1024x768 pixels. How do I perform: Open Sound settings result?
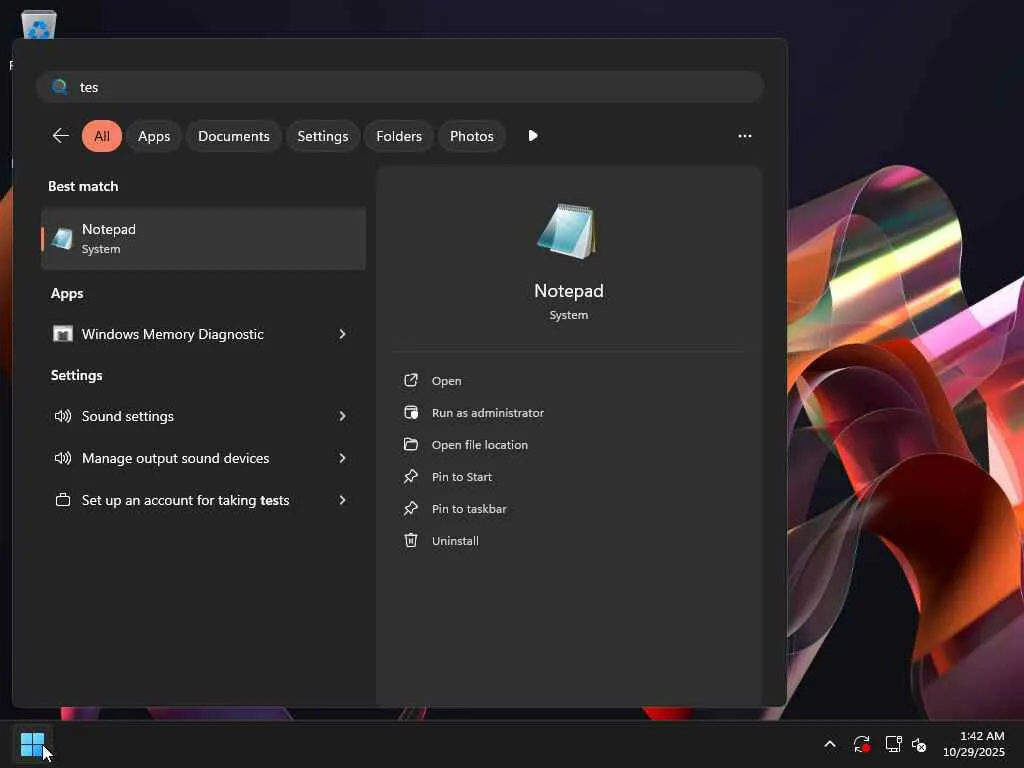[x=204, y=416]
